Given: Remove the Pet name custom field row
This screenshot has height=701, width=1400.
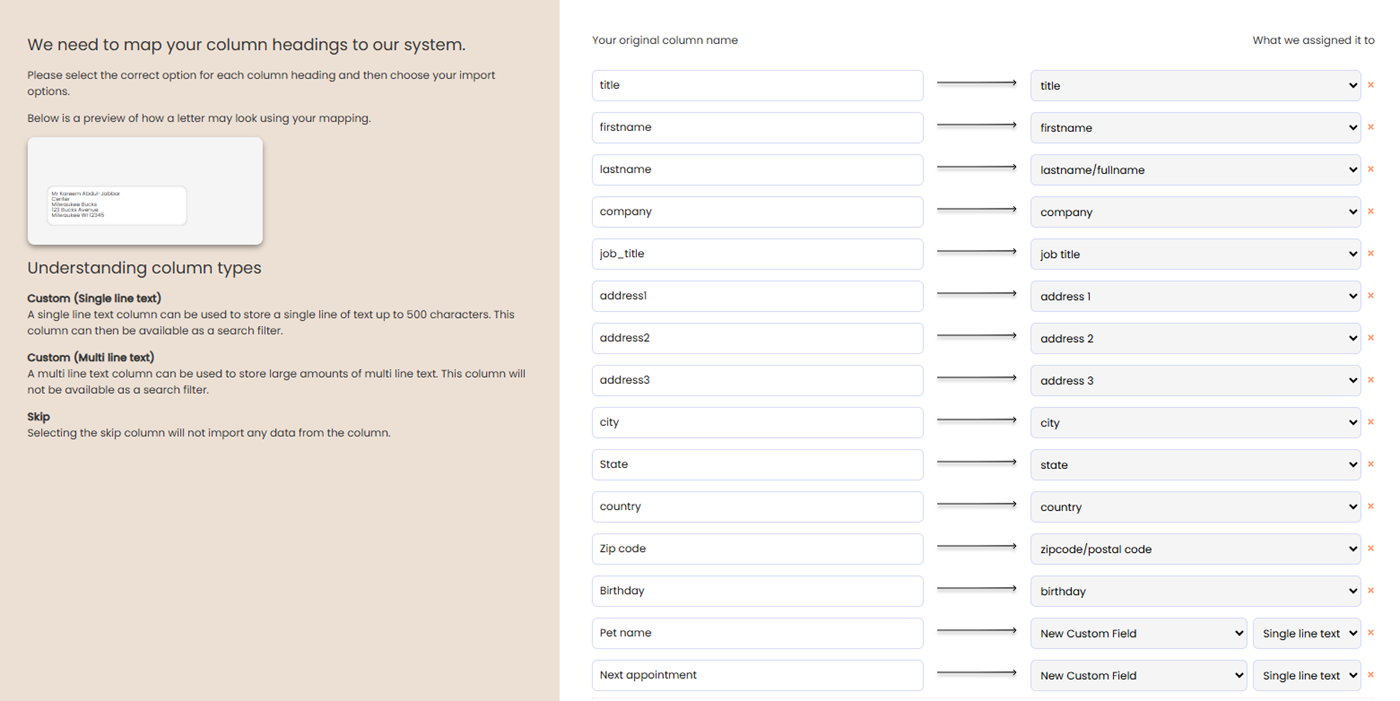Looking at the screenshot, I should point(1371,633).
